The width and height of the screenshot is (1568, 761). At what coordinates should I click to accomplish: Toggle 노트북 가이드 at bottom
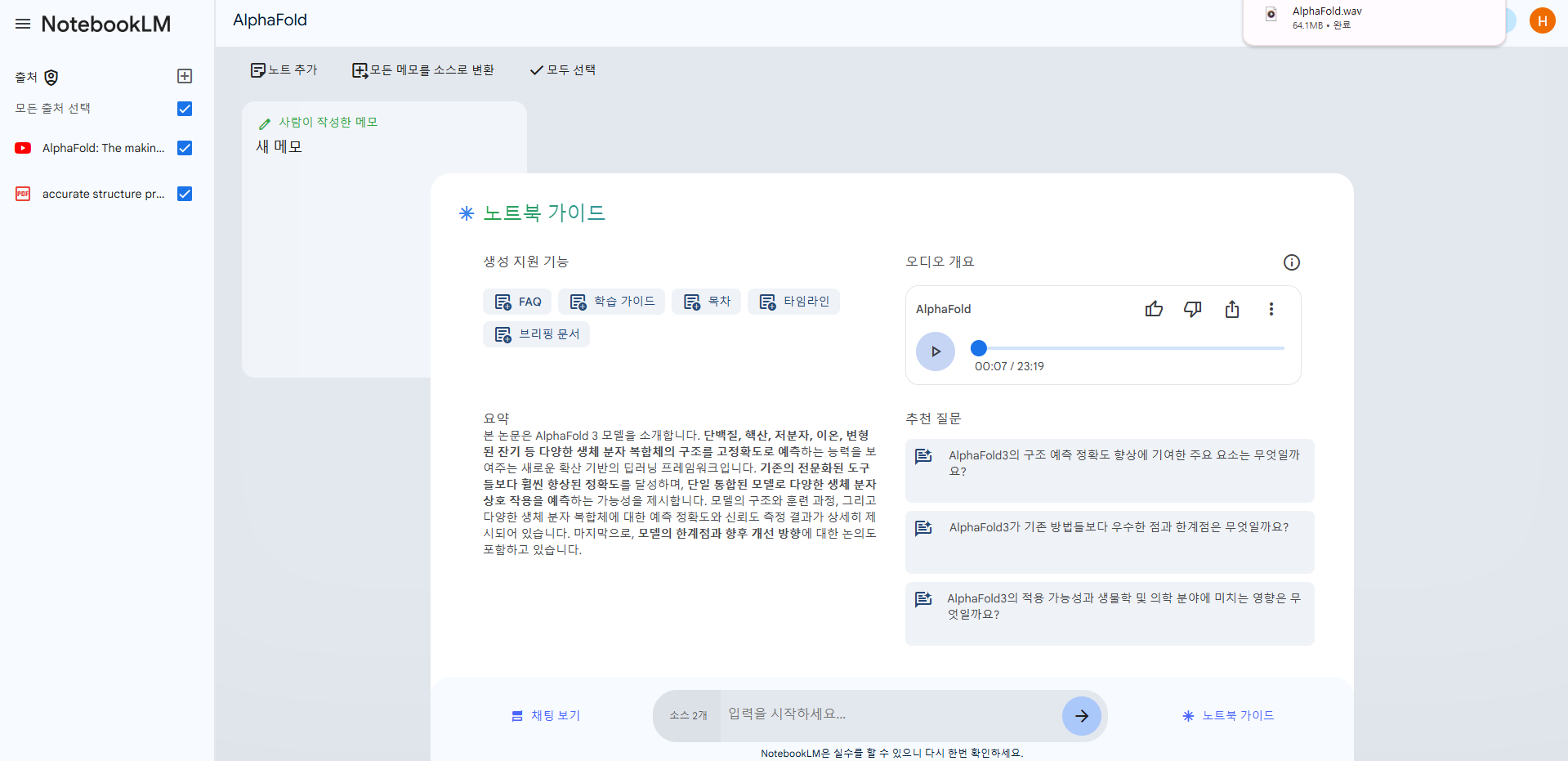[1228, 716]
